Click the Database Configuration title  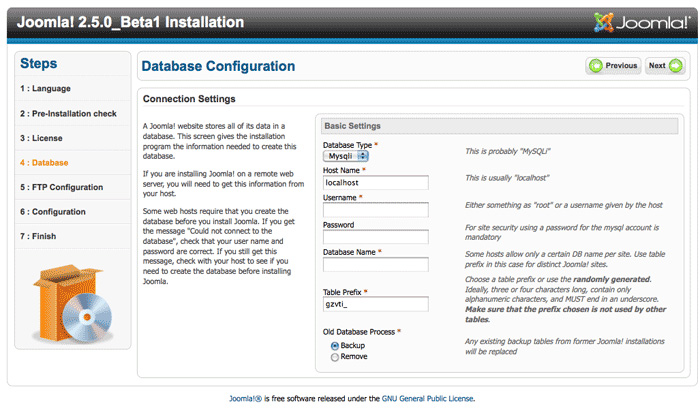point(218,66)
